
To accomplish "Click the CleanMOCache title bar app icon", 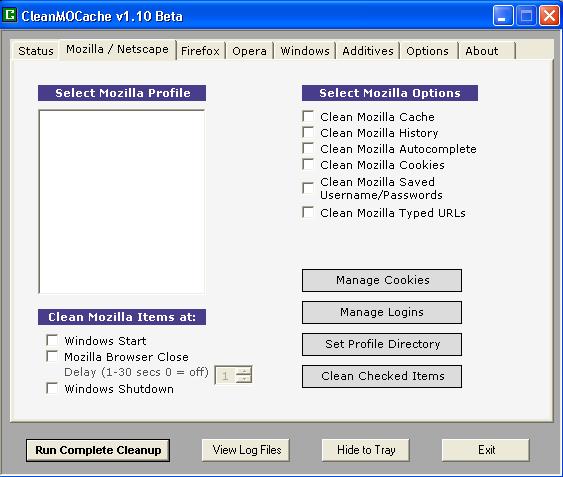I will tap(9, 15).
